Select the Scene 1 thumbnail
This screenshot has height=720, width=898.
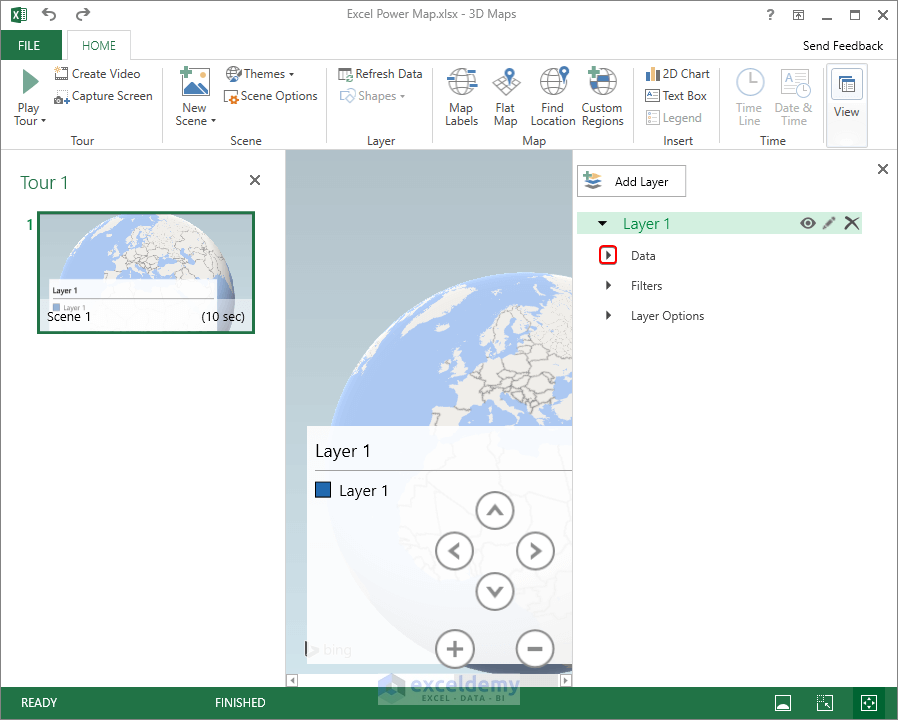pos(146,273)
